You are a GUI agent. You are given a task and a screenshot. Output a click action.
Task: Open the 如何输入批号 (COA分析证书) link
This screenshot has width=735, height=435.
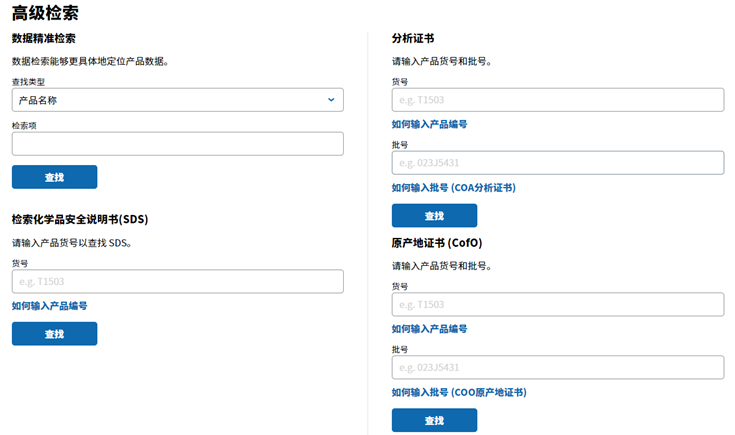(453, 188)
